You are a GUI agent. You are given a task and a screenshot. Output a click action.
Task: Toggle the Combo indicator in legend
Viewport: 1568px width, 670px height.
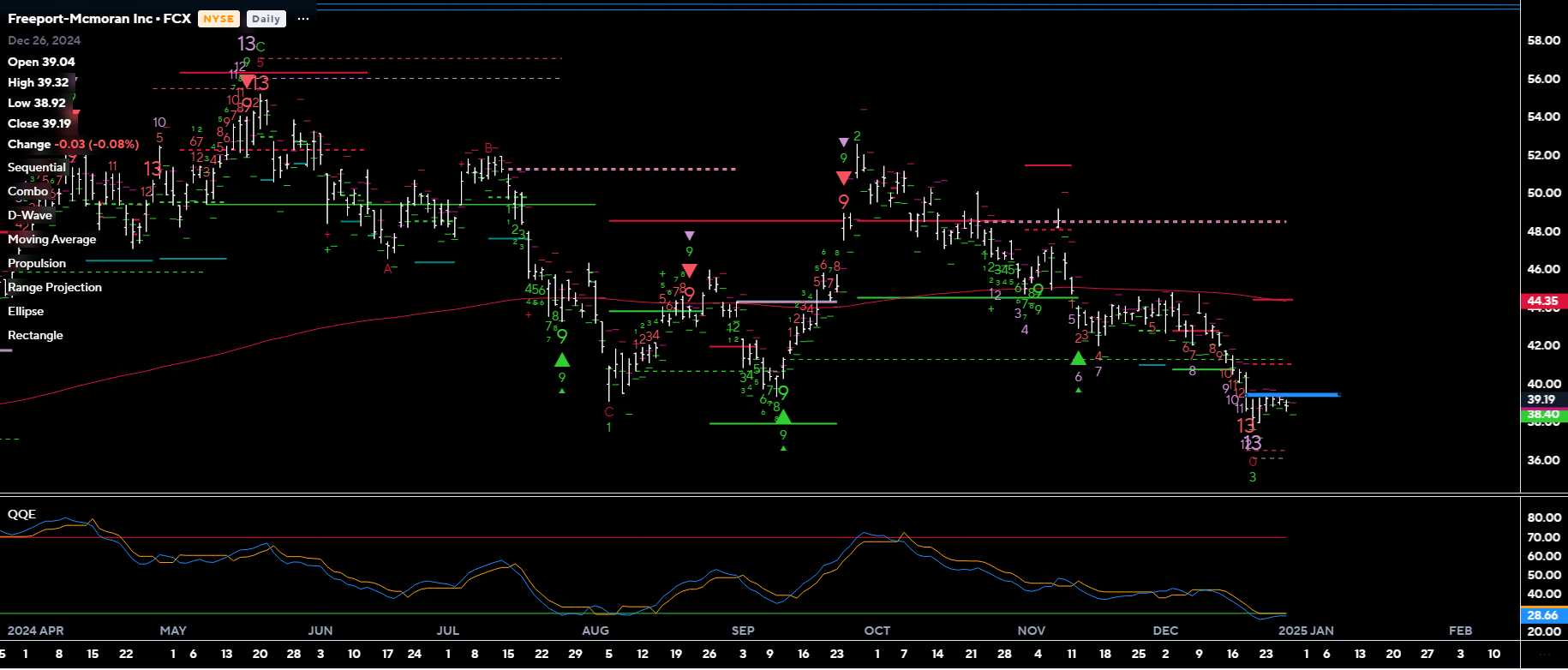click(27, 191)
